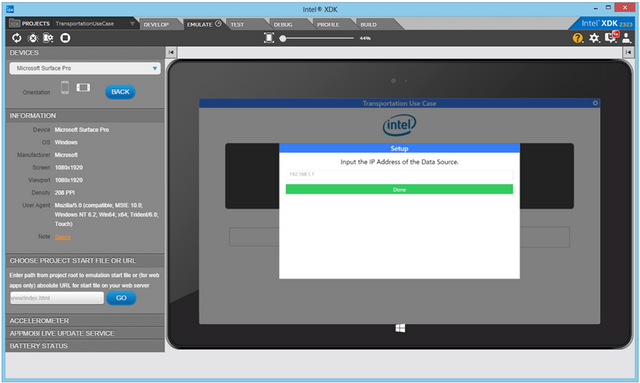Expand the Accelerometer section
This screenshot has height=383, width=640.
point(85,321)
